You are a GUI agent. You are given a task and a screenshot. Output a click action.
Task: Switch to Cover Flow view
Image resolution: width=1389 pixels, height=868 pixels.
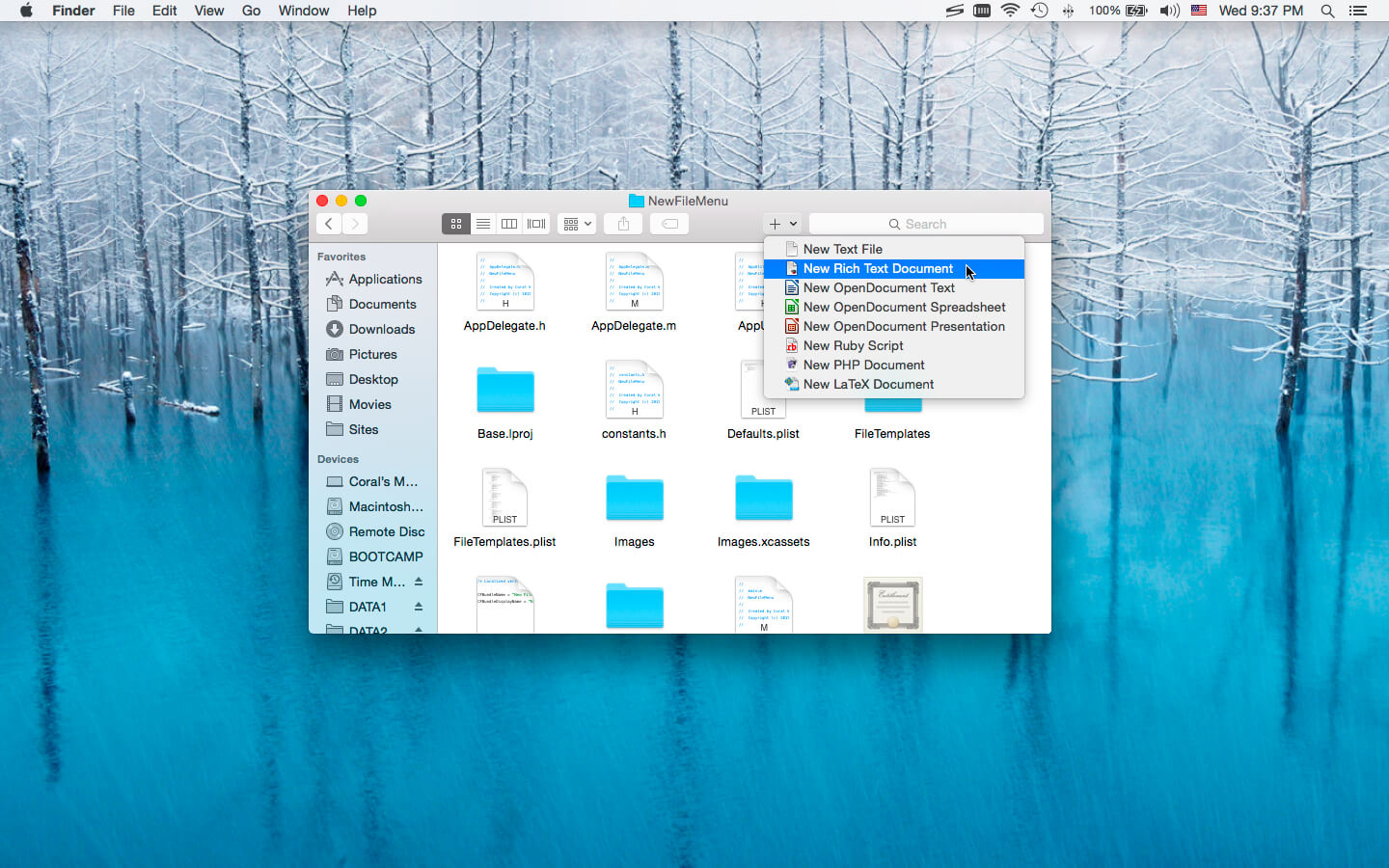pos(536,224)
